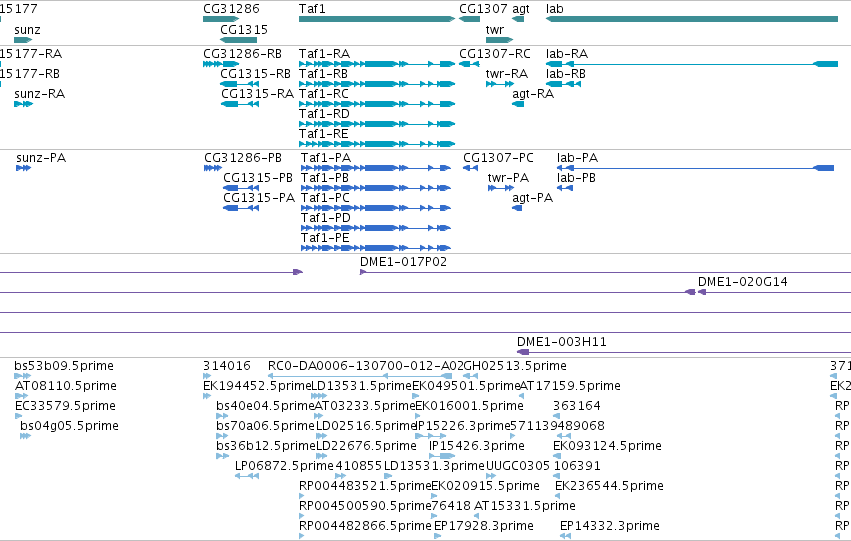Select the DME1-003H11 clone end arrow

click(x=523, y=352)
